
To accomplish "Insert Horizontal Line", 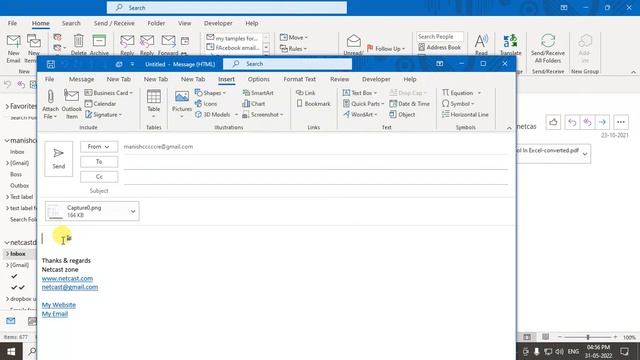I will tap(465, 115).
